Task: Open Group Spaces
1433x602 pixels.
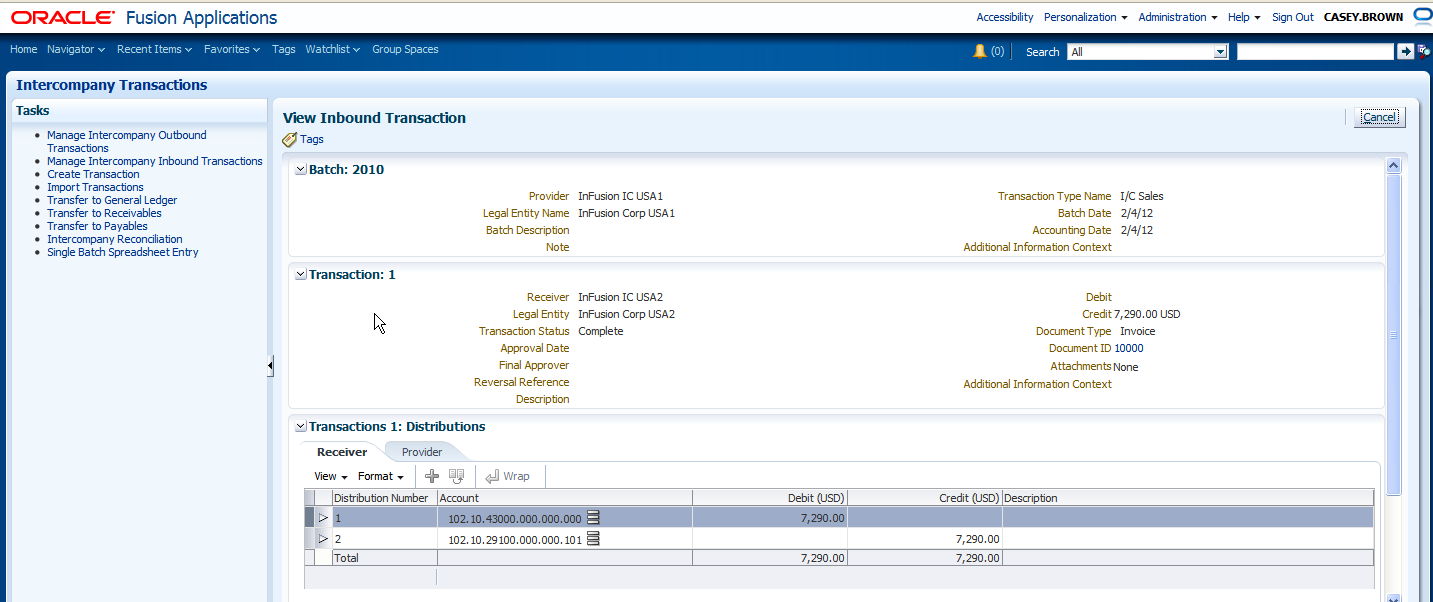Action: (x=405, y=49)
